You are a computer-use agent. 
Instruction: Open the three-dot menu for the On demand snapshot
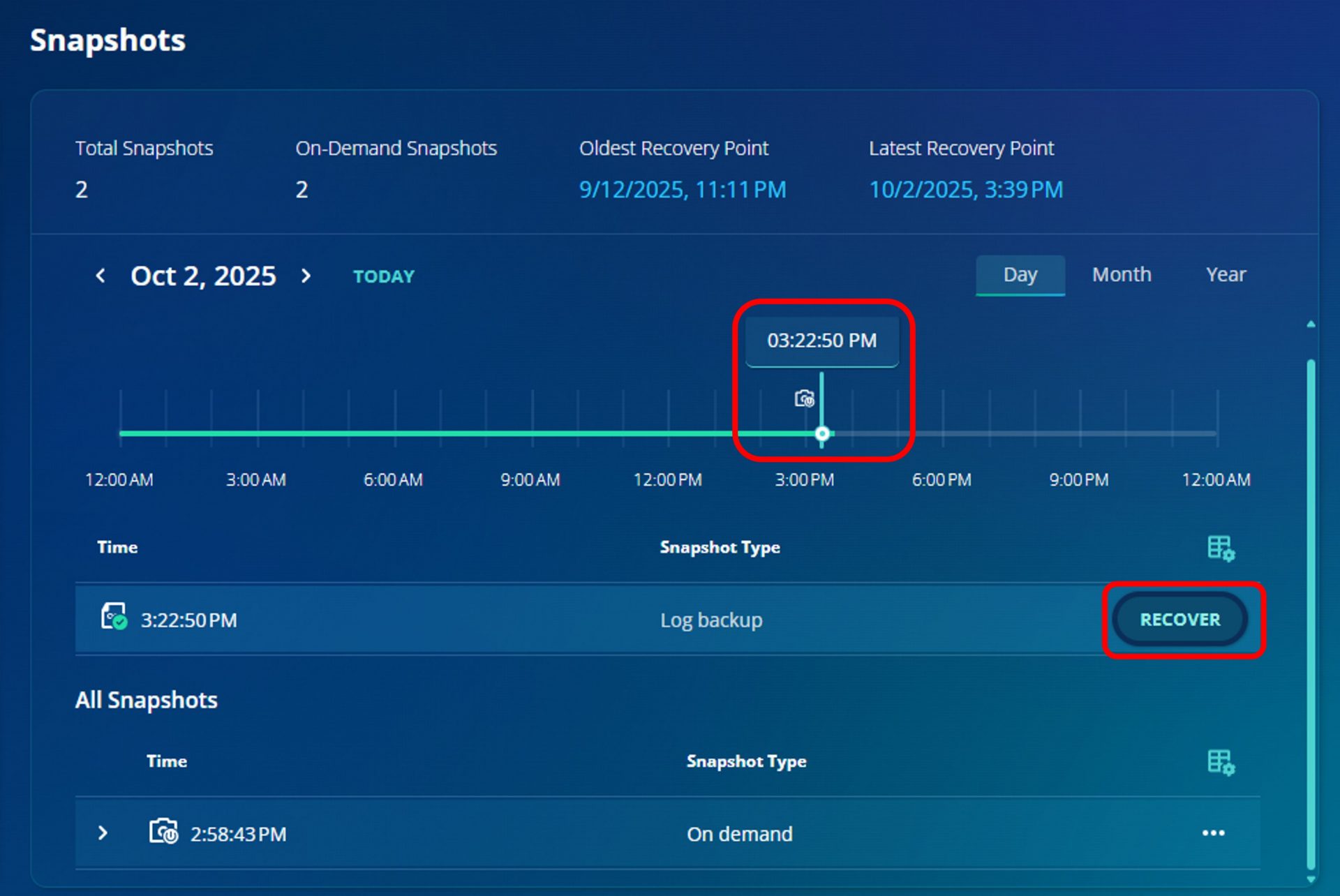tap(1213, 833)
